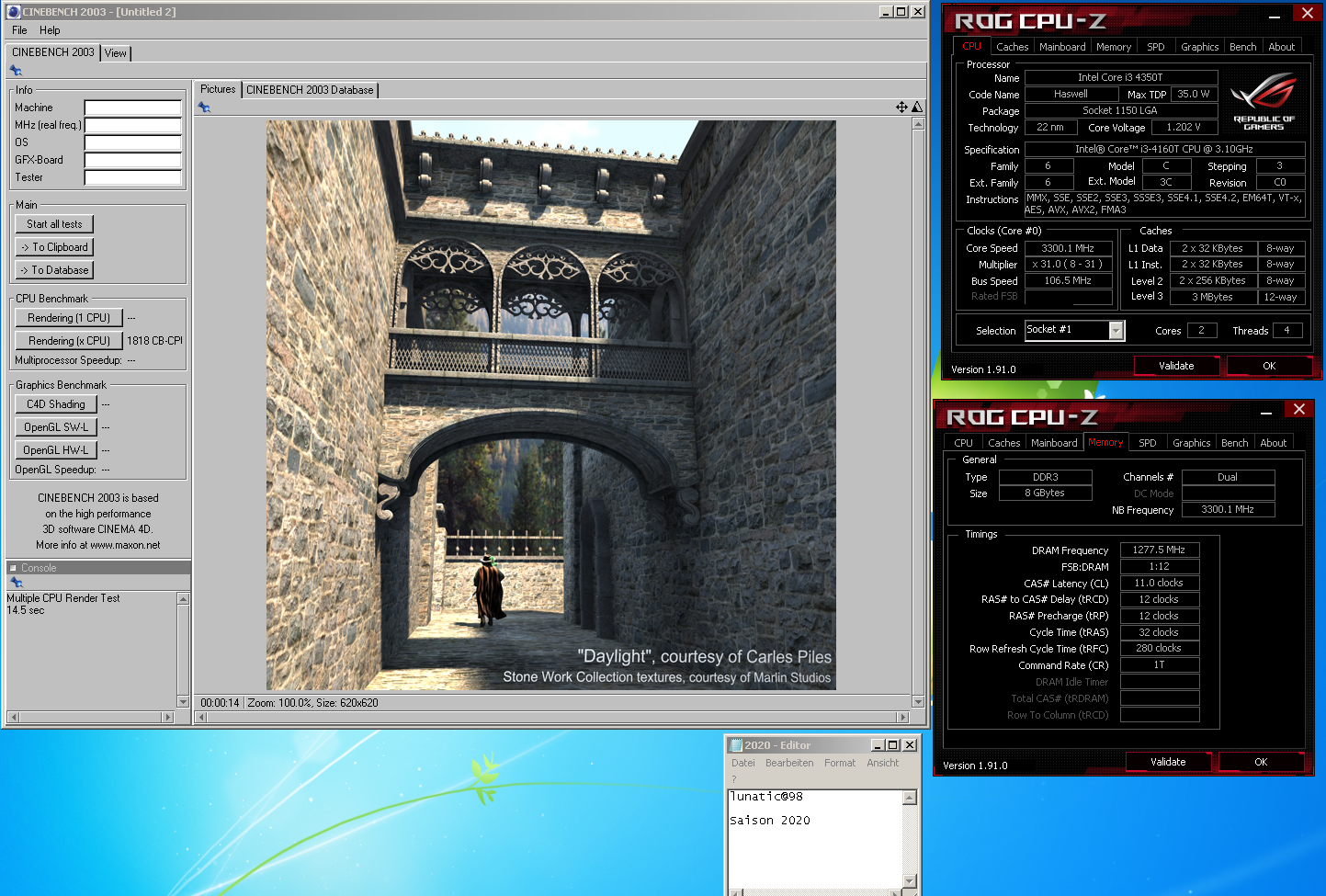Screen dimensions: 1326x896
Task: Click the 14.5 sec console line
Action: [26, 610]
